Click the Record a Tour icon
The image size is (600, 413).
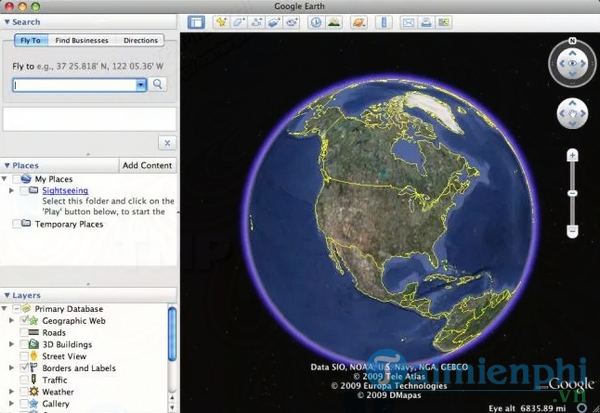click(x=292, y=22)
